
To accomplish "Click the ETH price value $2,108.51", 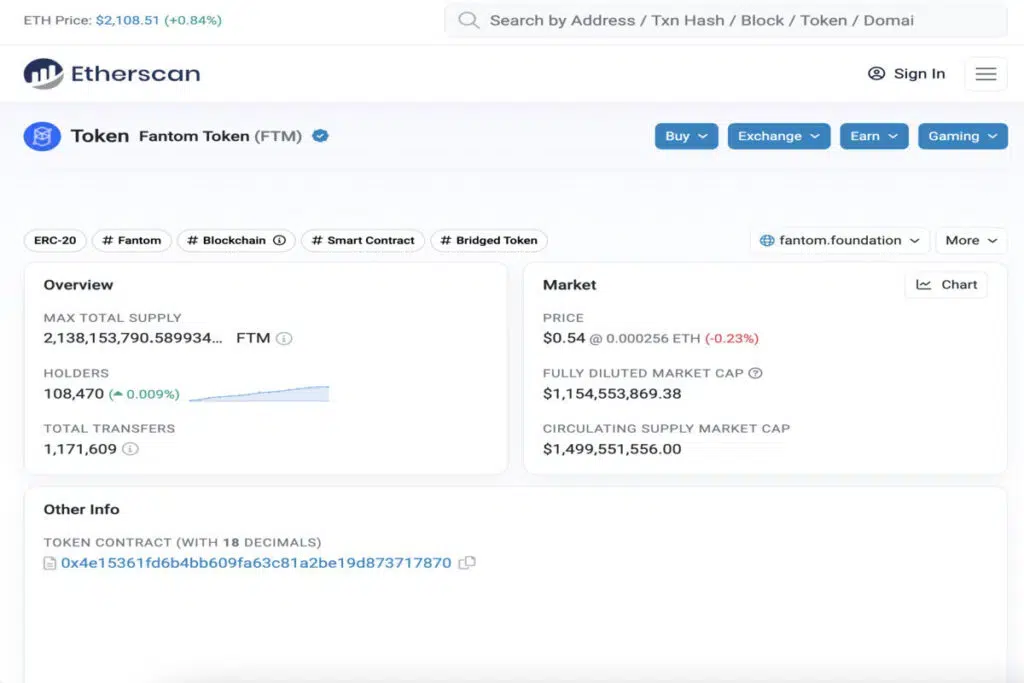I will (x=127, y=20).
